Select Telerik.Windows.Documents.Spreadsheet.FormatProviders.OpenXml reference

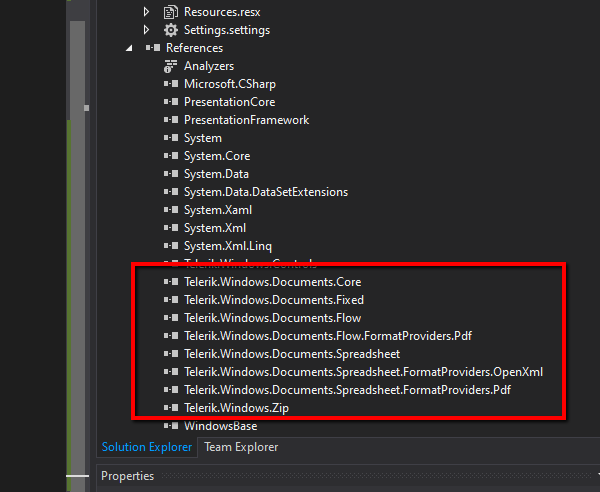pos(363,372)
